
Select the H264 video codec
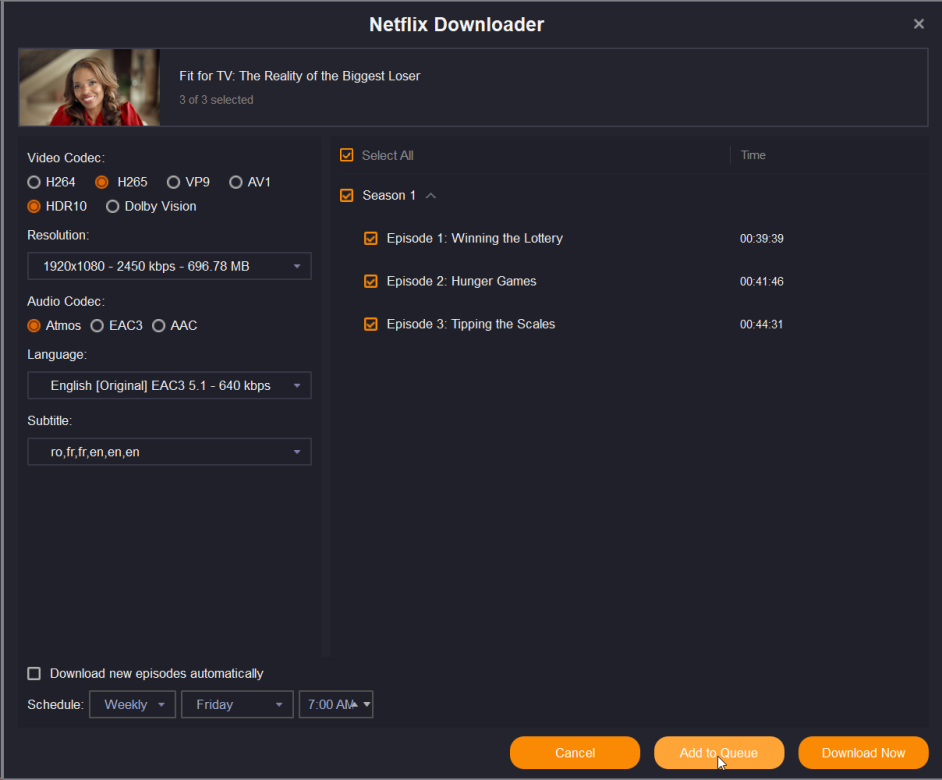tap(34, 182)
